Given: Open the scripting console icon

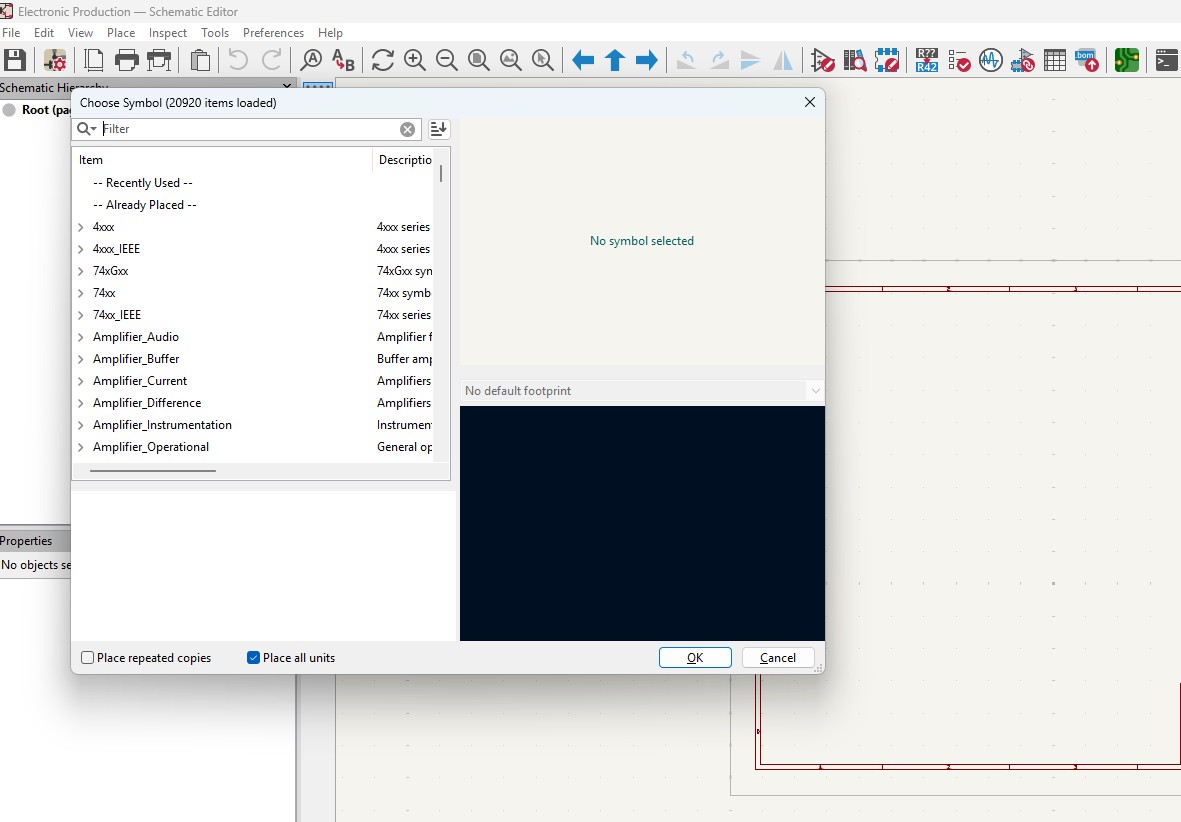Looking at the screenshot, I should point(1167,60).
